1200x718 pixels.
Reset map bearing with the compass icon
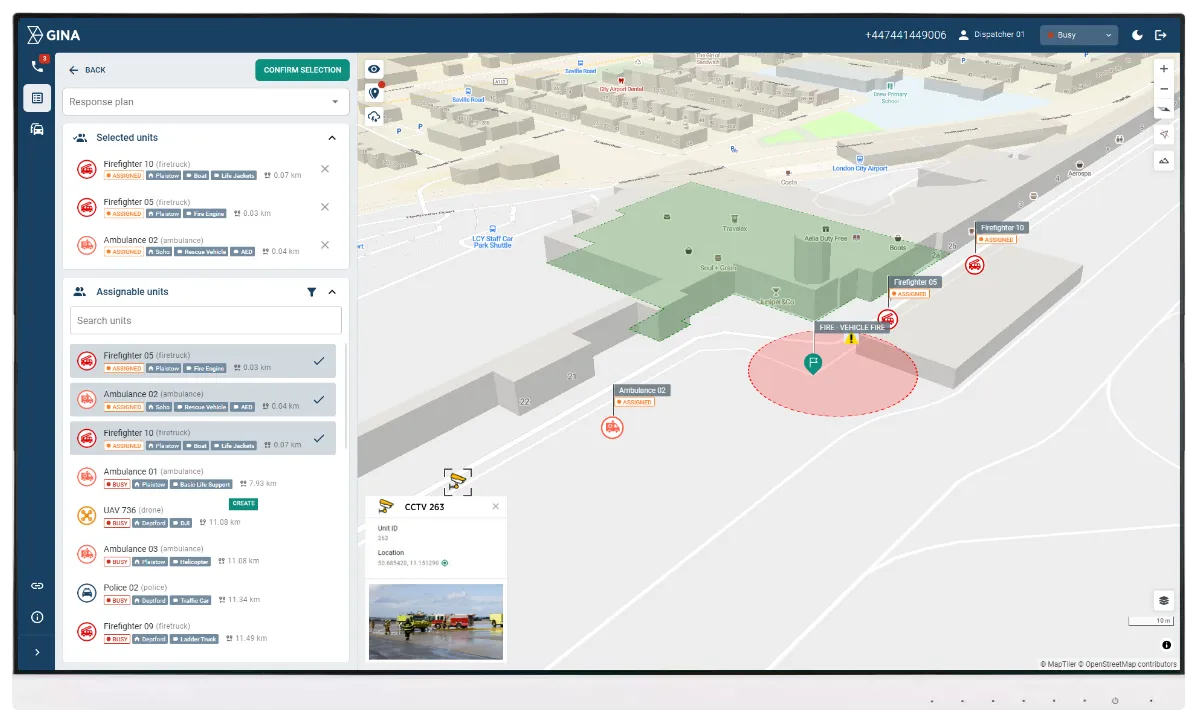[1163, 134]
